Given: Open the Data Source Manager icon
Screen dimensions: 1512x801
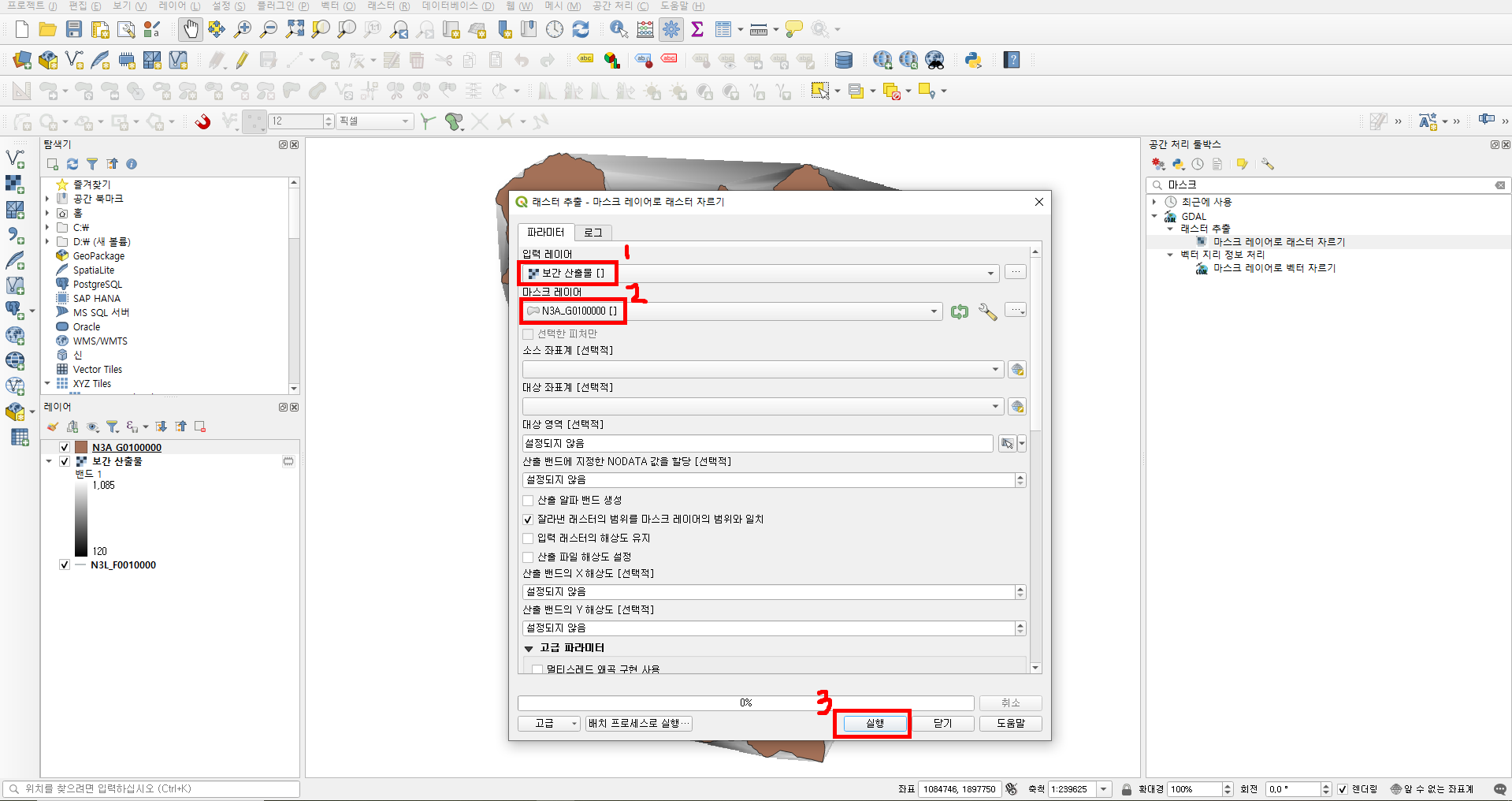Looking at the screenshot, I should tap(22, 60).
